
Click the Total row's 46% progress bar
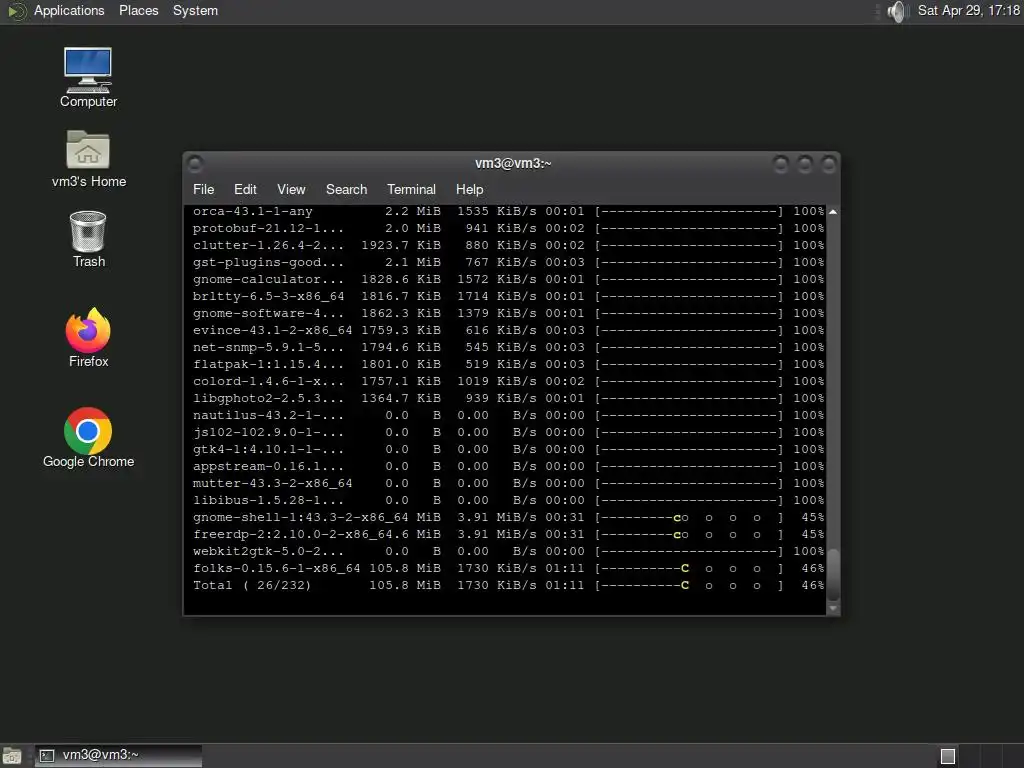689,585
